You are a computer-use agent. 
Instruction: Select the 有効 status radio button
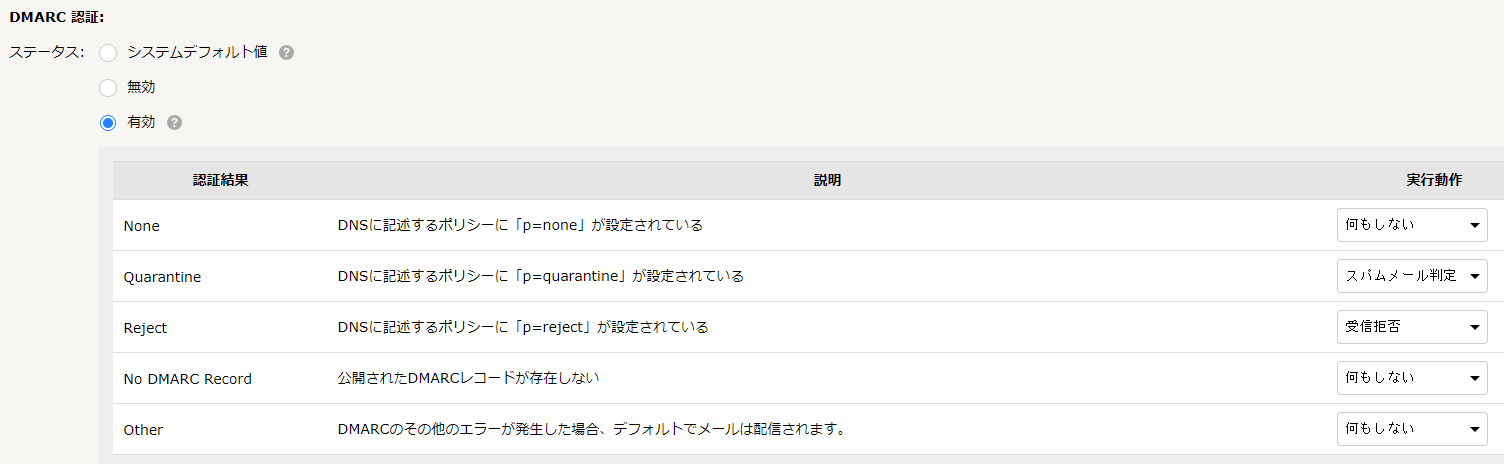(x=108, y=123)
